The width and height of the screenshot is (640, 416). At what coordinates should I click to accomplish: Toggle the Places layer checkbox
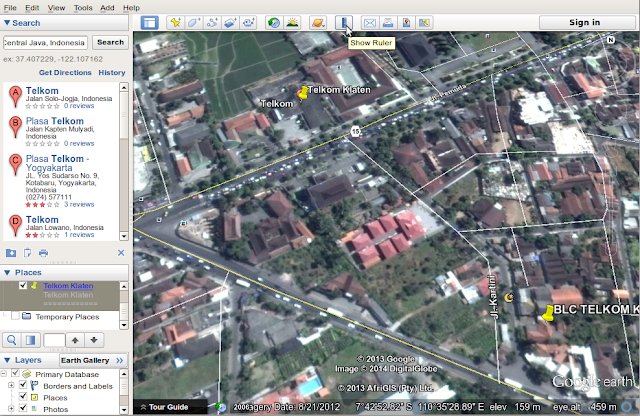[23, 396]
